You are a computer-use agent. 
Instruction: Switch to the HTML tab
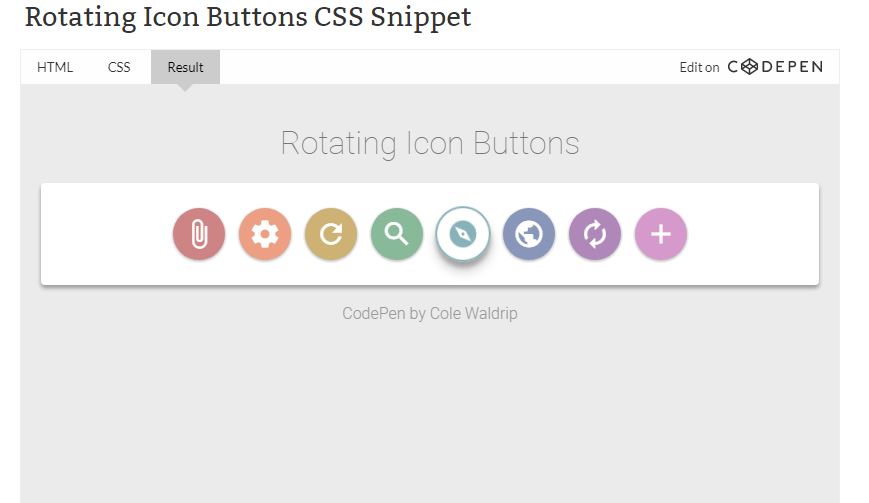click(55, 67)
